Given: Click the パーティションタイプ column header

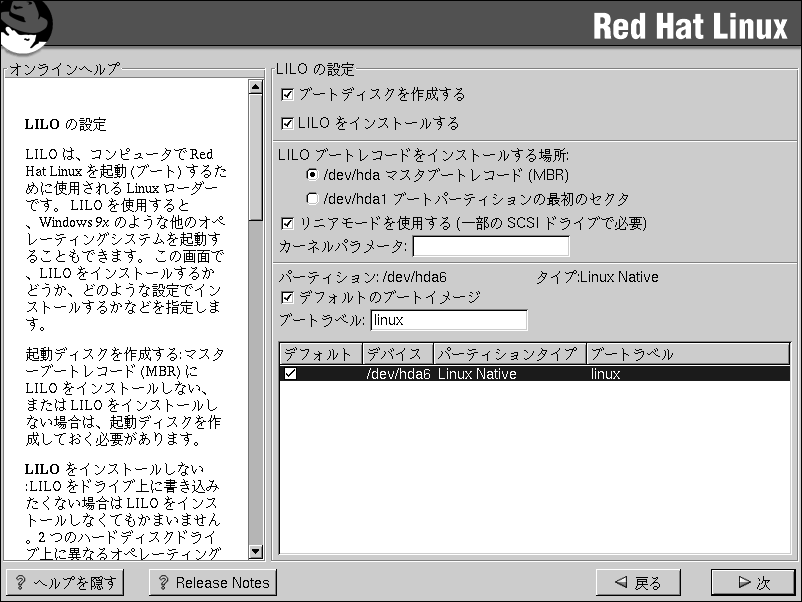Looking at the screenshot, I should click(509, 355).
